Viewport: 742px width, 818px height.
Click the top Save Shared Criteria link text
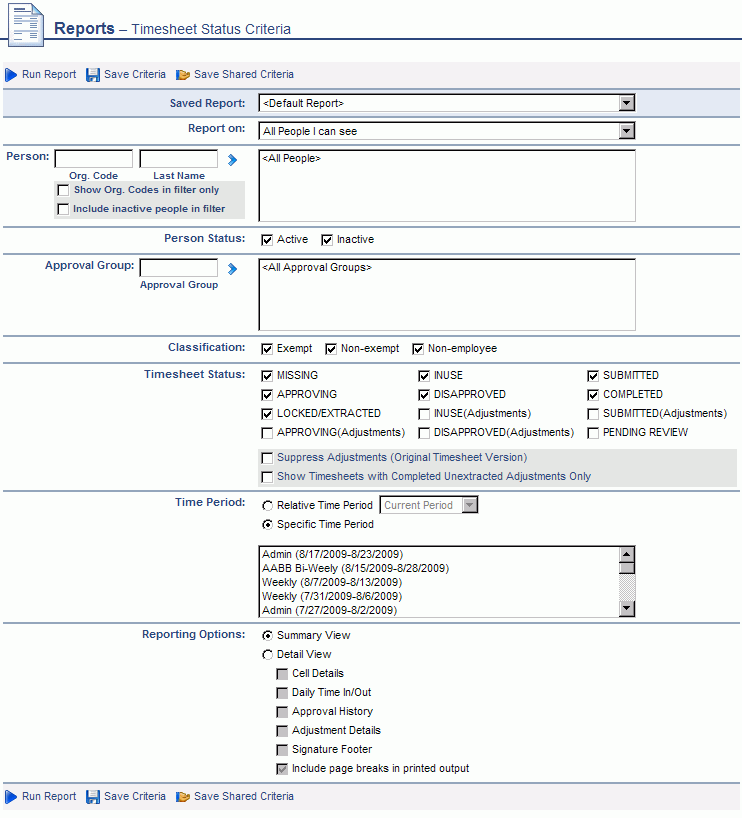[244, 75]
